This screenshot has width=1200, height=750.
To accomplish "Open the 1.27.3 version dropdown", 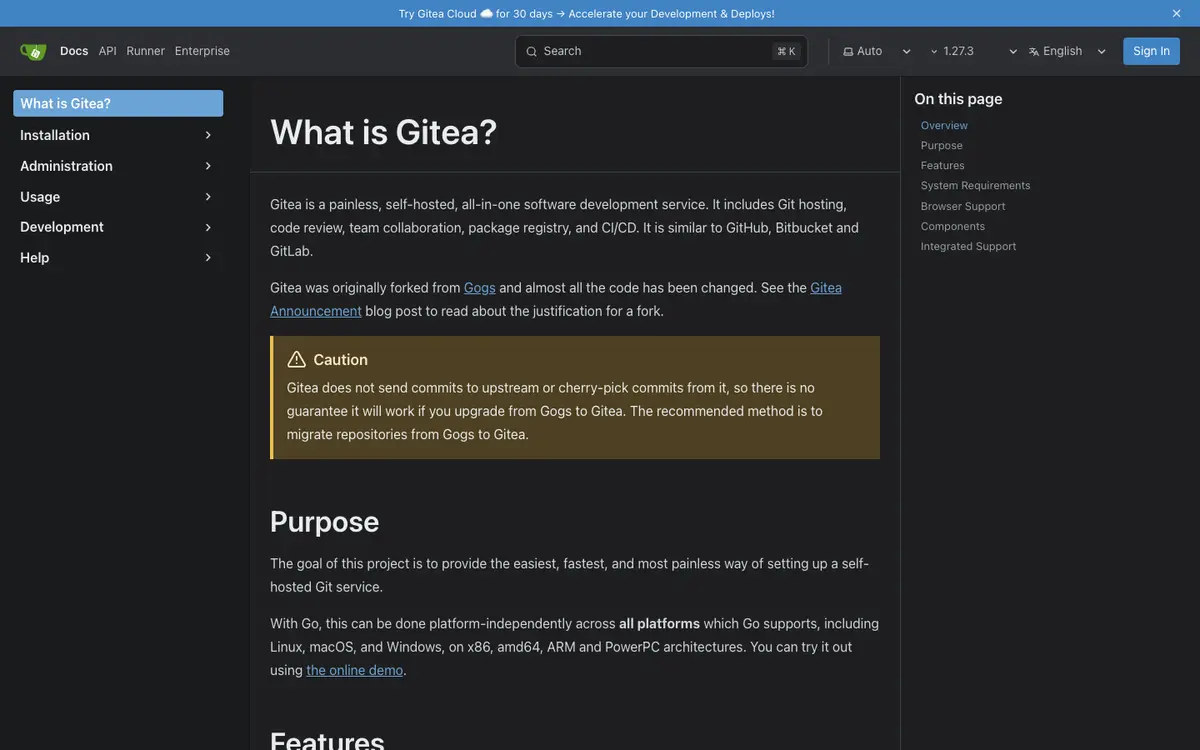I will tap(973, 51).
